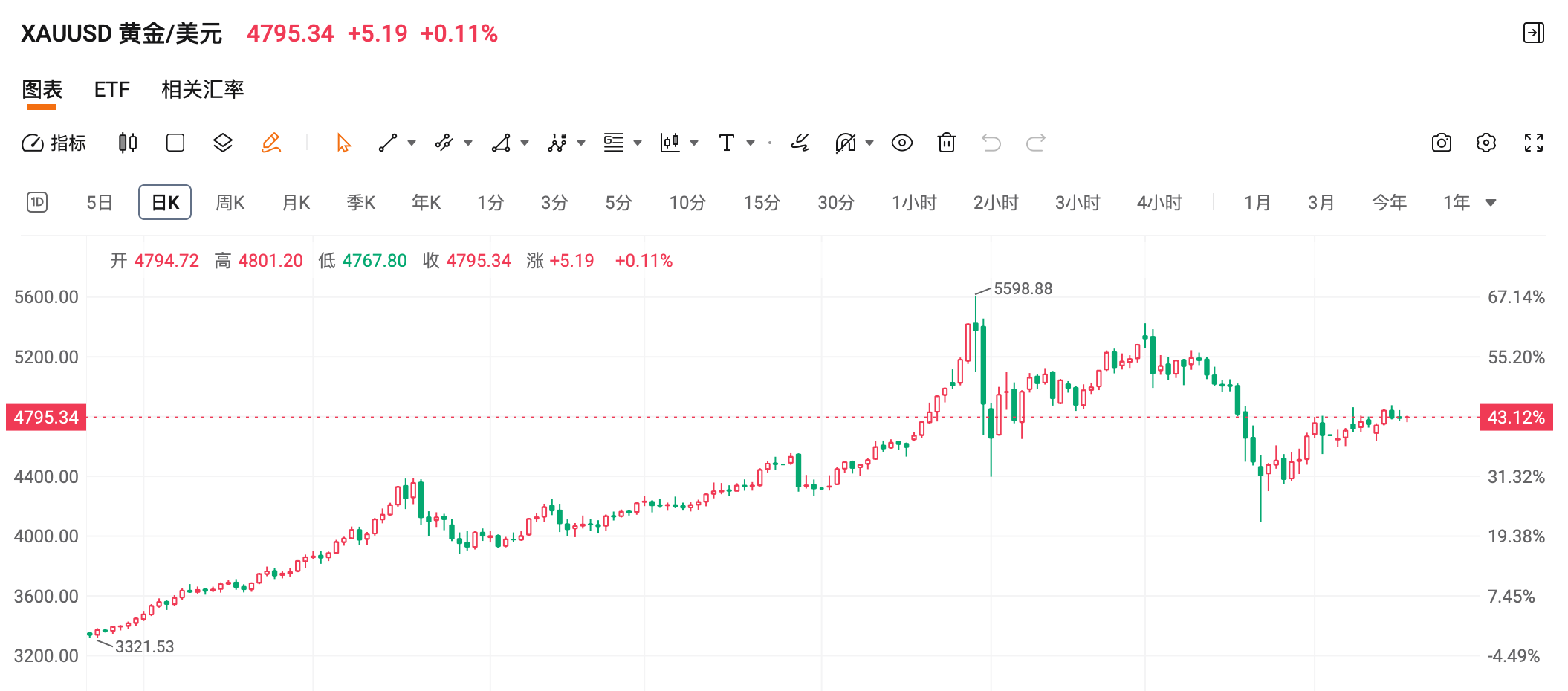Viewport: 1568px width, 691px height.
Task: Toggle the 1D interval button
Action: (37, 202)
